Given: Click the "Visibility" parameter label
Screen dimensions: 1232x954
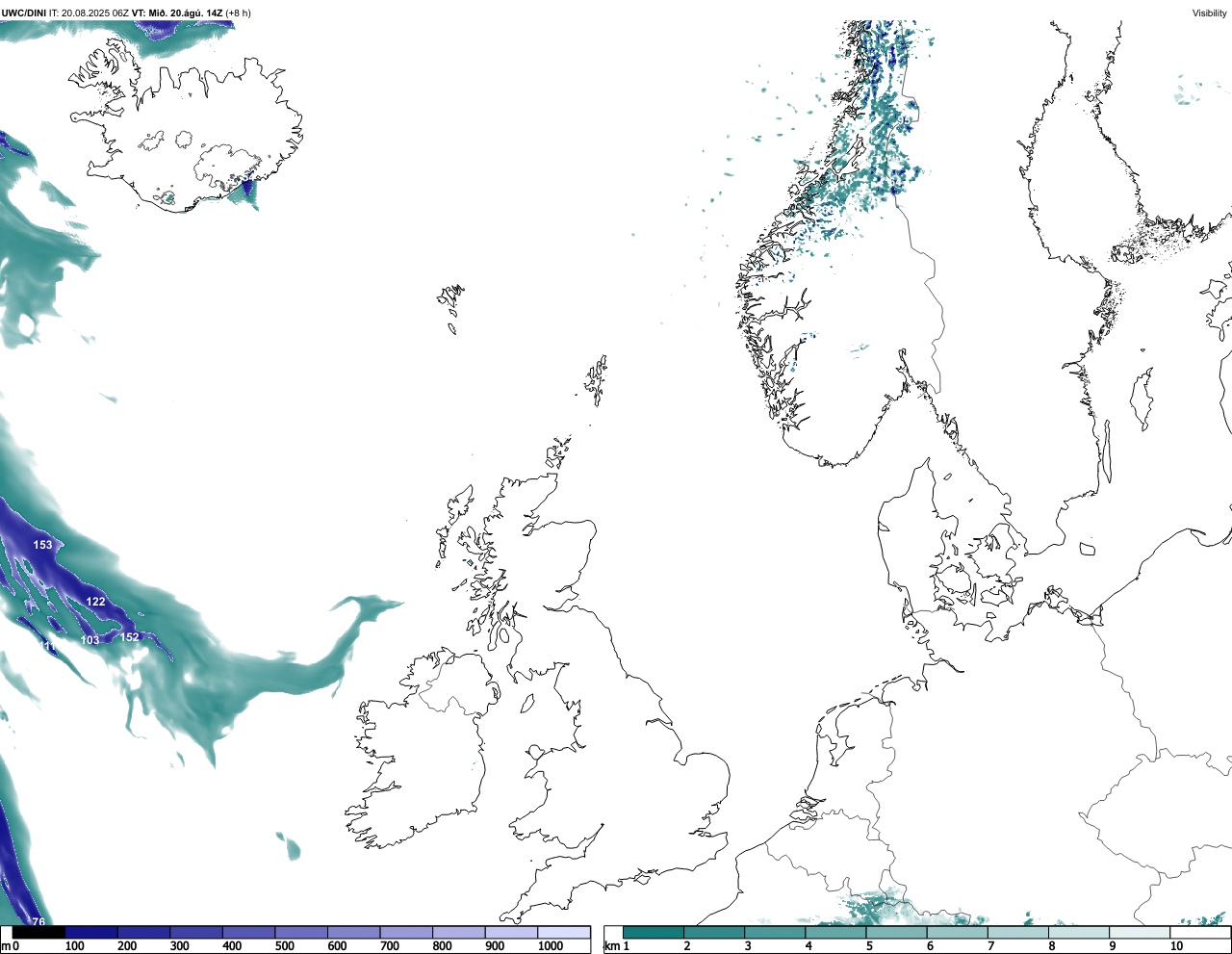Looking at the screenshot, I should (1209, 13).
